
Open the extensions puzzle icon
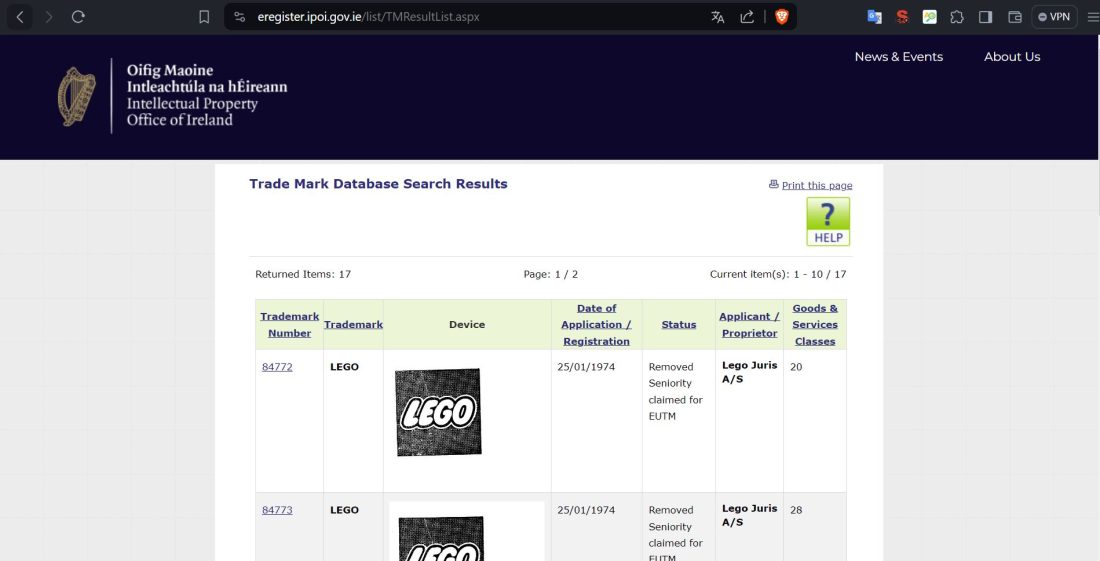pyautogui.click(x=957, y=17)
